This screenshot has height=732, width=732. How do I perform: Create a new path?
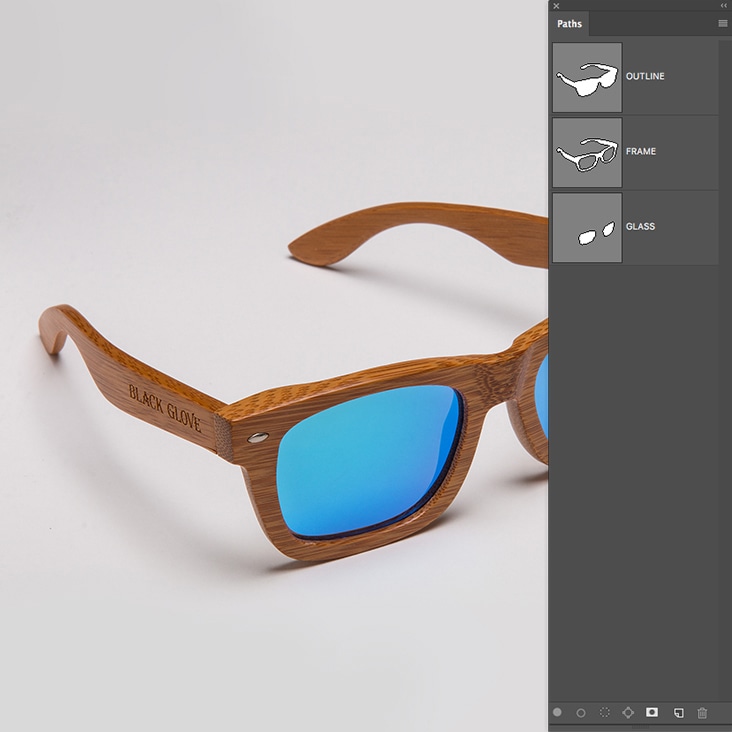pos(678,713)
